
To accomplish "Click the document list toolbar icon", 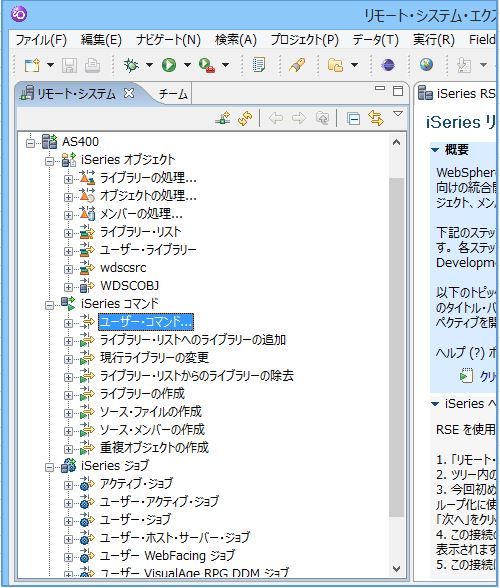I will 258,65.
